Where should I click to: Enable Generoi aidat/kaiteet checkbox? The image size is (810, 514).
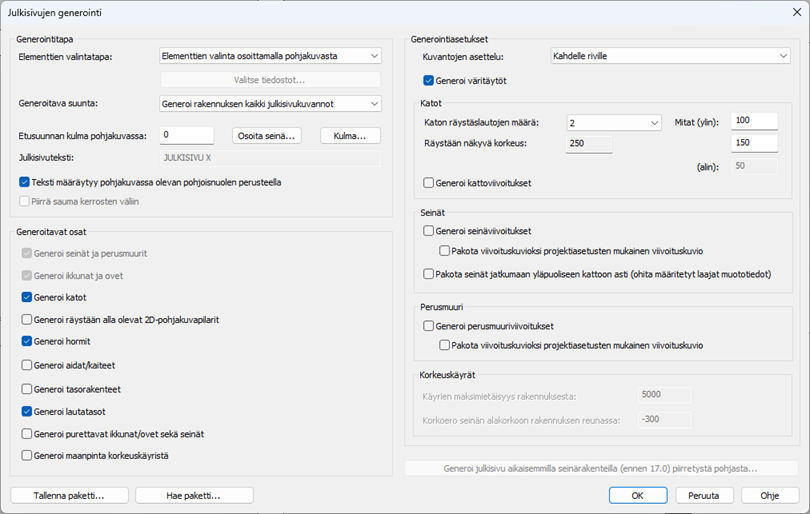[x=27, y=365]
